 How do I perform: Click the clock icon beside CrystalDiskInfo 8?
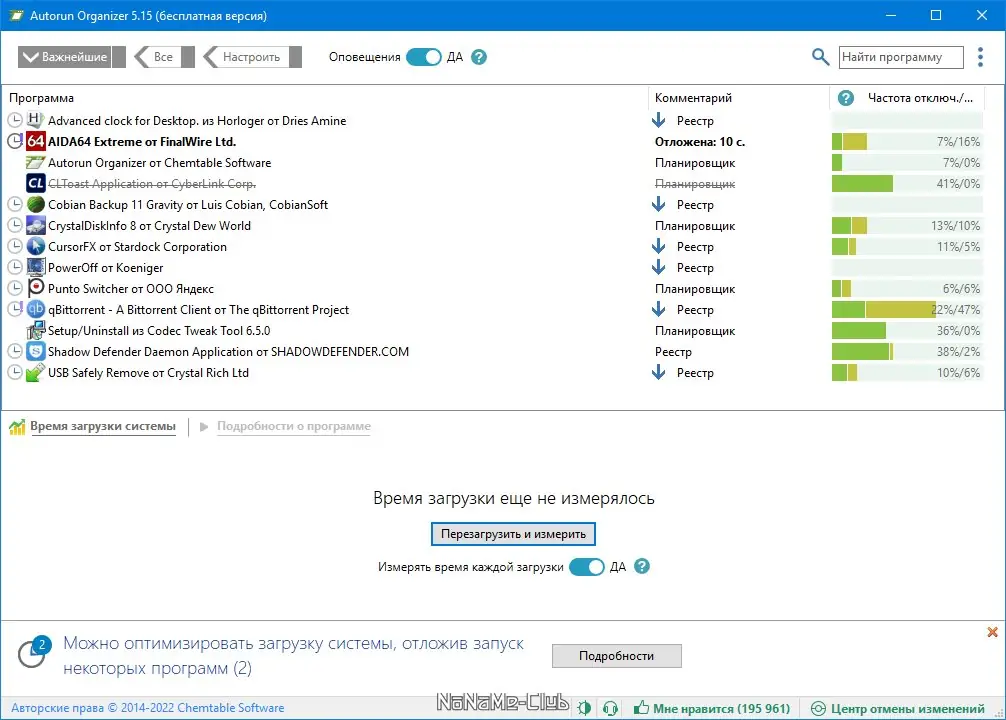tap(15, 226)
